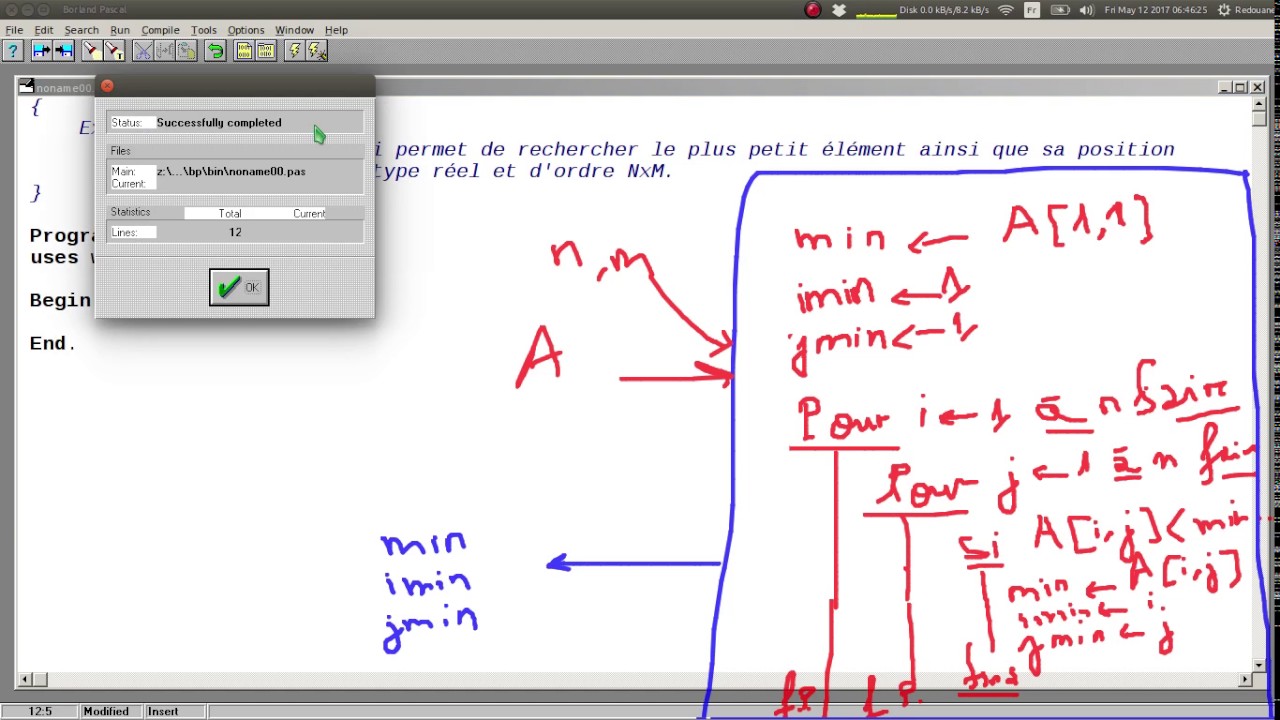1280x720 pixels.
Task: Open the Options menu
Action: coord(246,30)
